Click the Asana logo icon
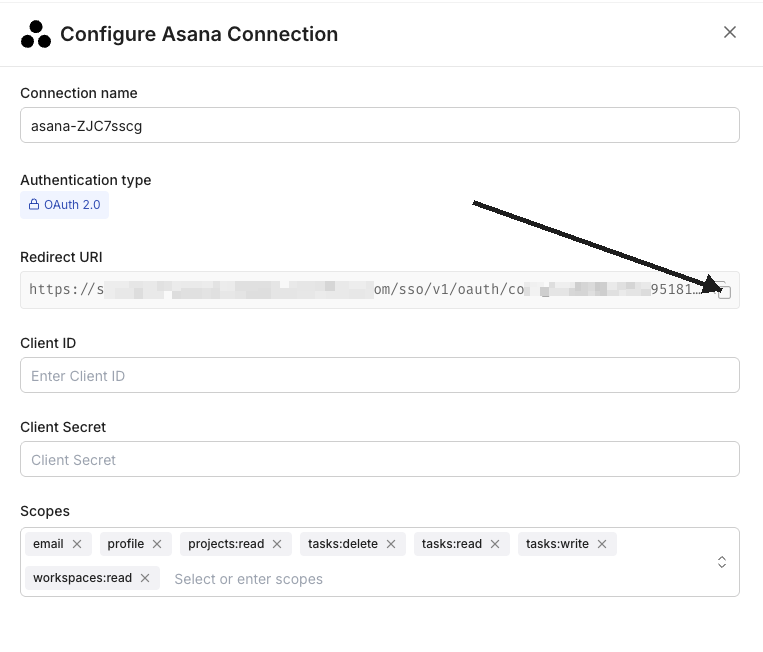This screenshot has height=652, width=763. click(35, 34)
